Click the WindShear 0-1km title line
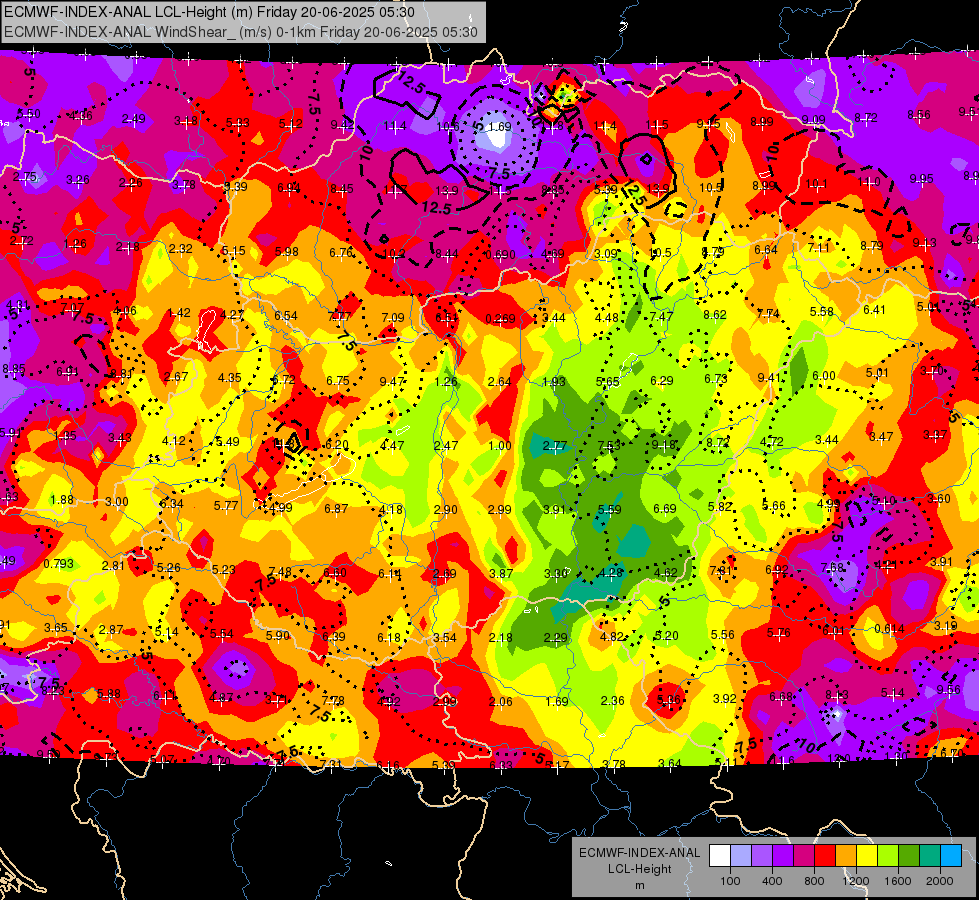Viewport: 979px width, 900px height. pos(240,32)
